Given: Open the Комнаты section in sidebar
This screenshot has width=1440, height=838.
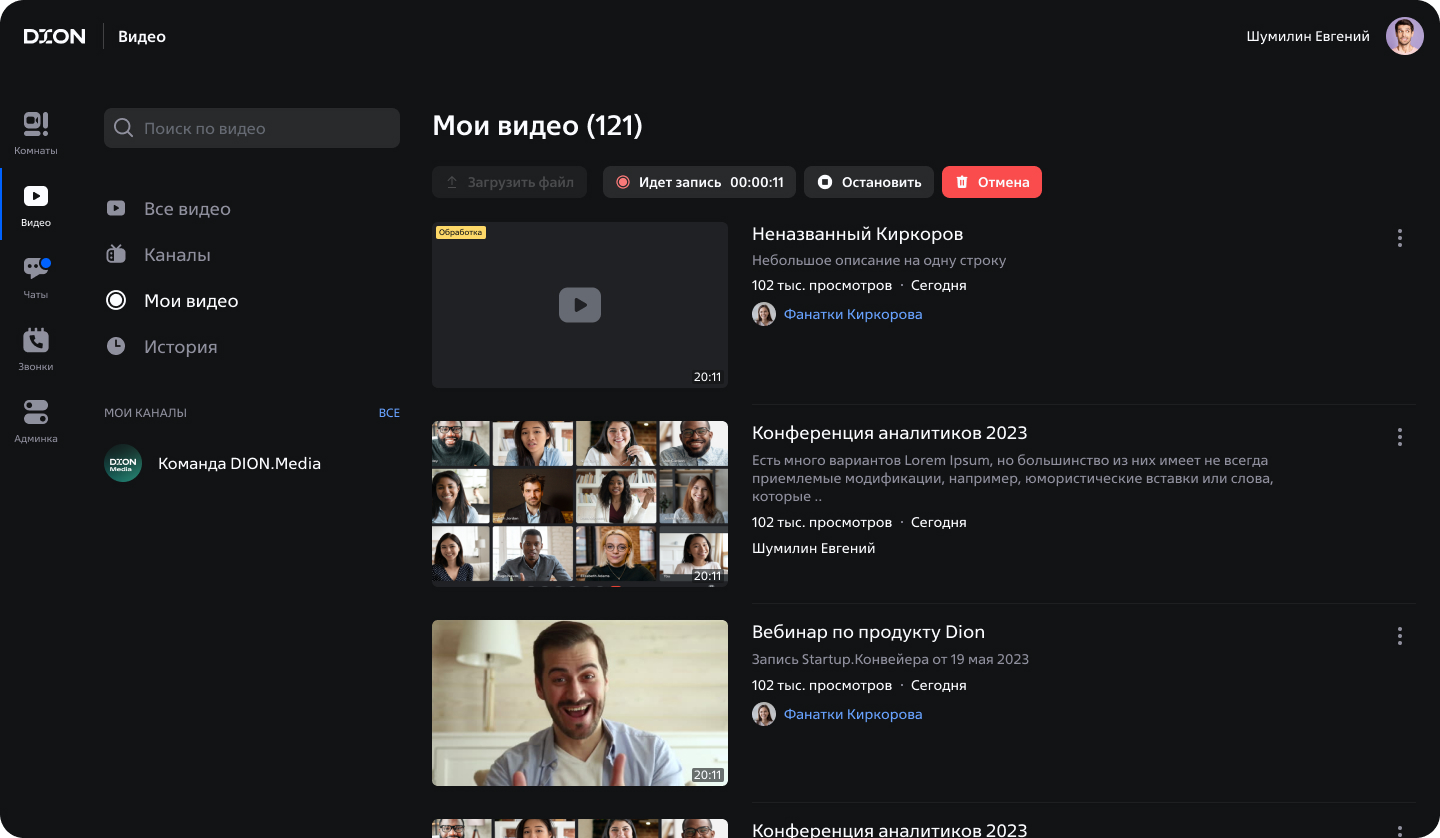Looking at the screenshot, I should (x=36, y=133).
